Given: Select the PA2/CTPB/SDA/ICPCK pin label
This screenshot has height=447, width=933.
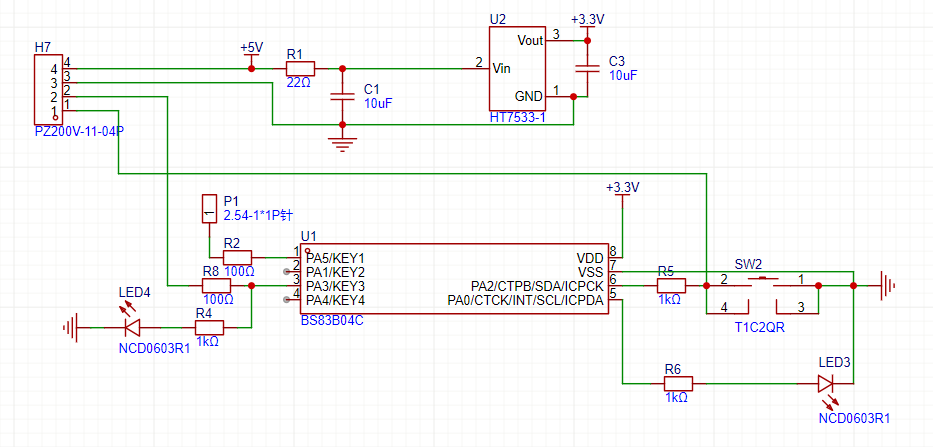Looking at the screenshot, I should coord(537,286).
